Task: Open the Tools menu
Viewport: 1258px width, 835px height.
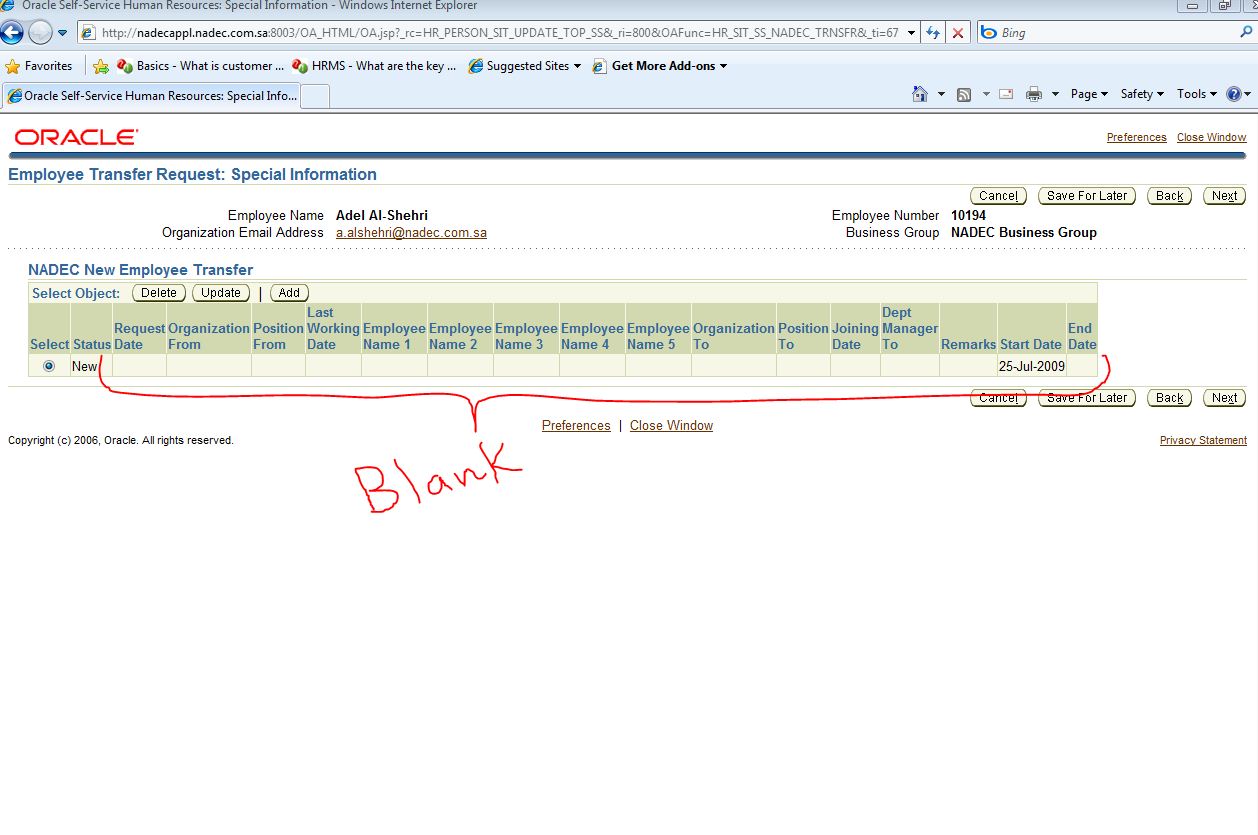Action: click(x=1196, y=94)
